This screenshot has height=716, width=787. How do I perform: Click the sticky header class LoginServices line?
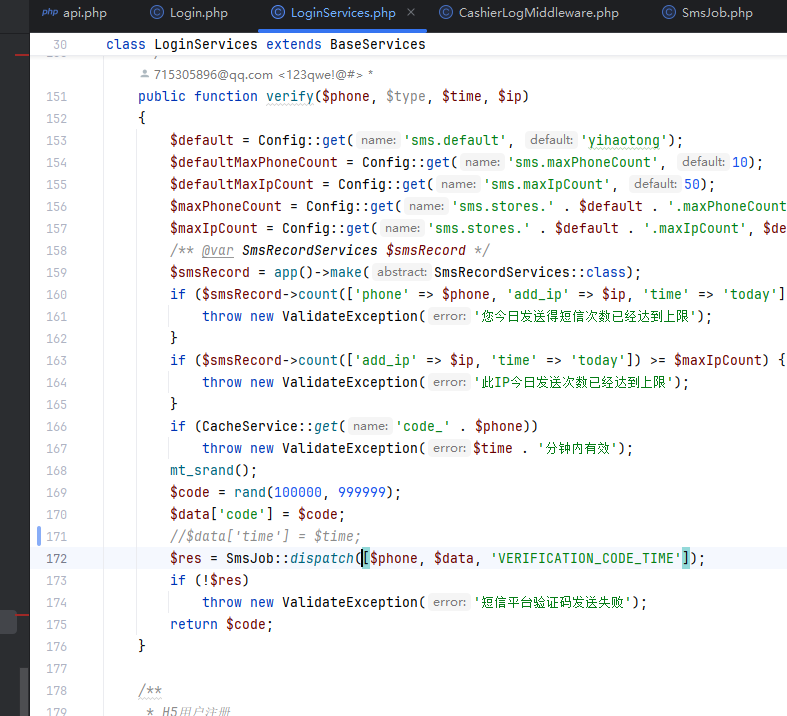(x=266, y=45)
